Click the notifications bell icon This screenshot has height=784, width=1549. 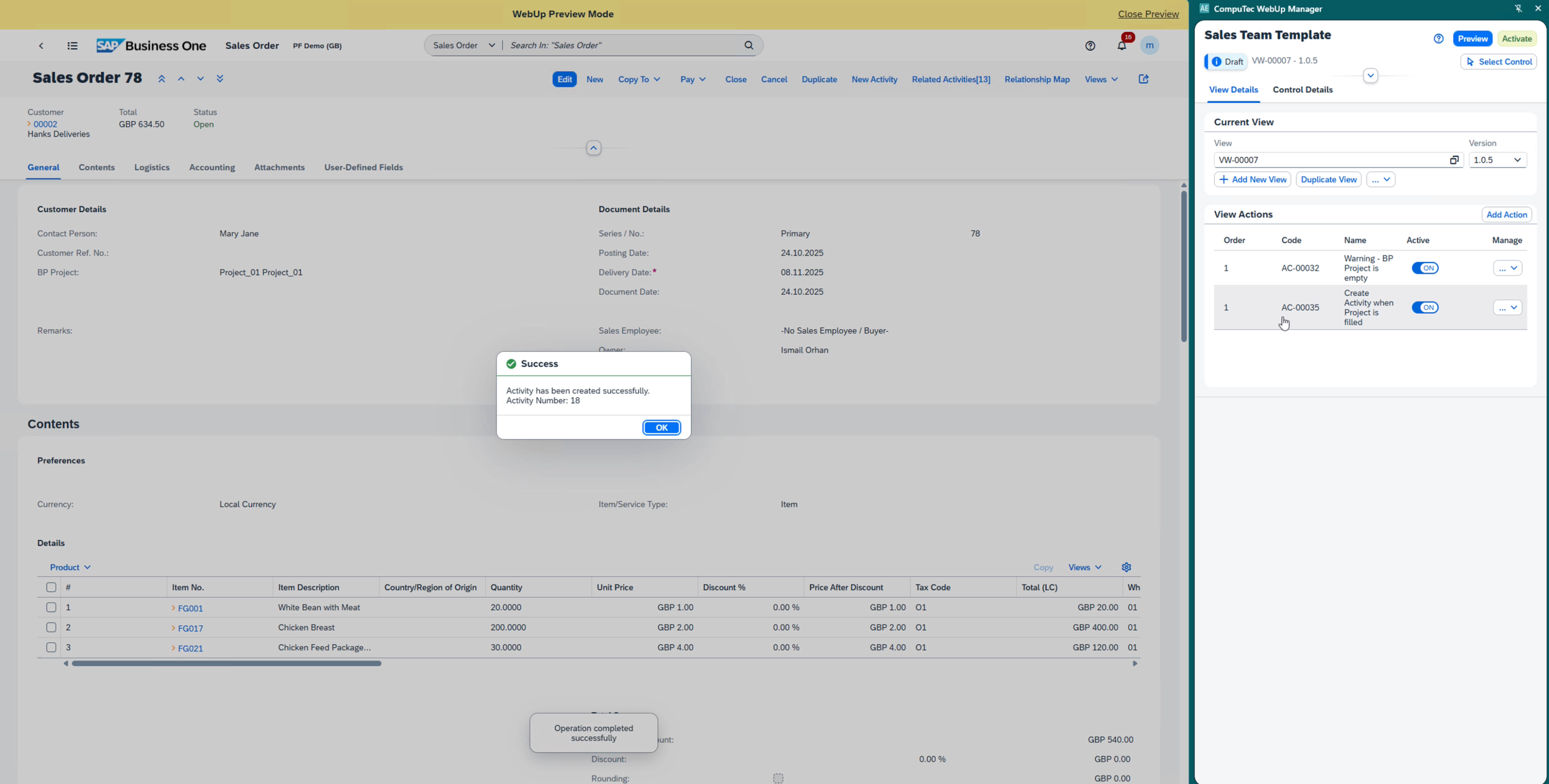pos(1122,46)
